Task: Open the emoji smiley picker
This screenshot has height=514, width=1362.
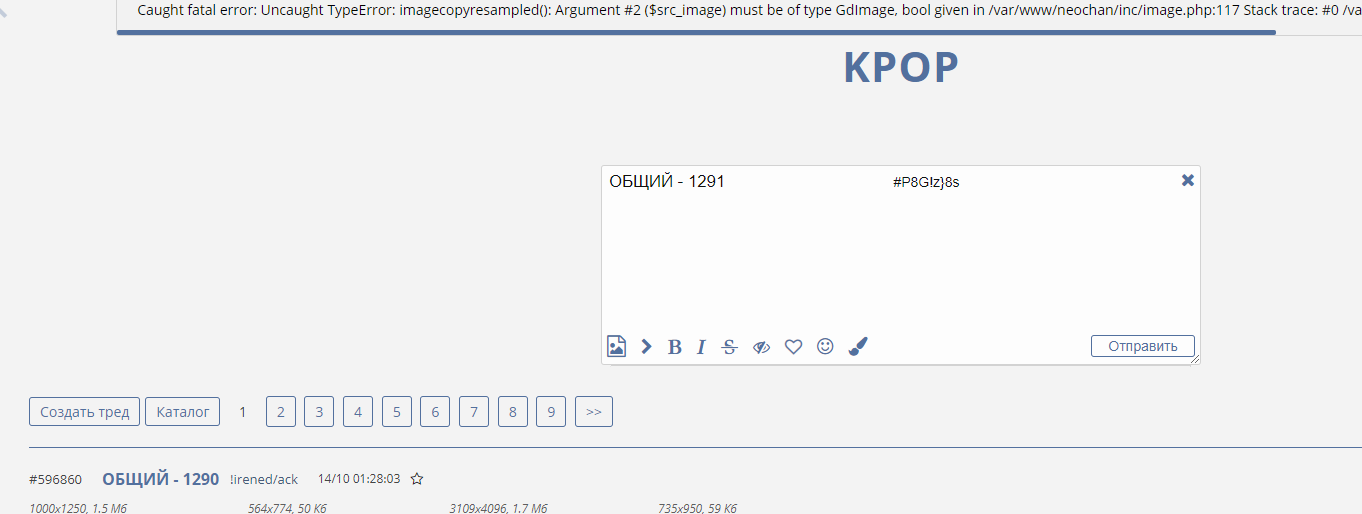Action: coord(825,346)
